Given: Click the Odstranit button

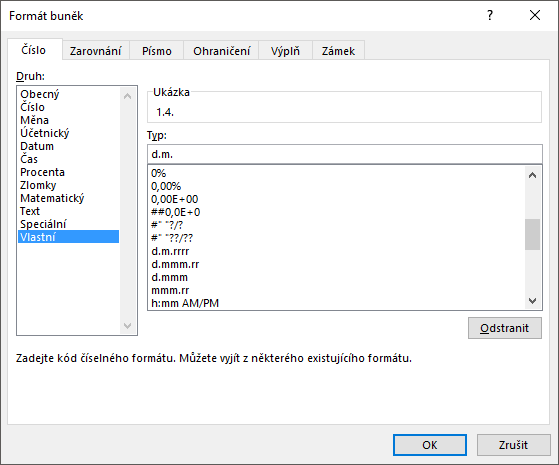Looking at the screenshot, I should click(504, 328).
